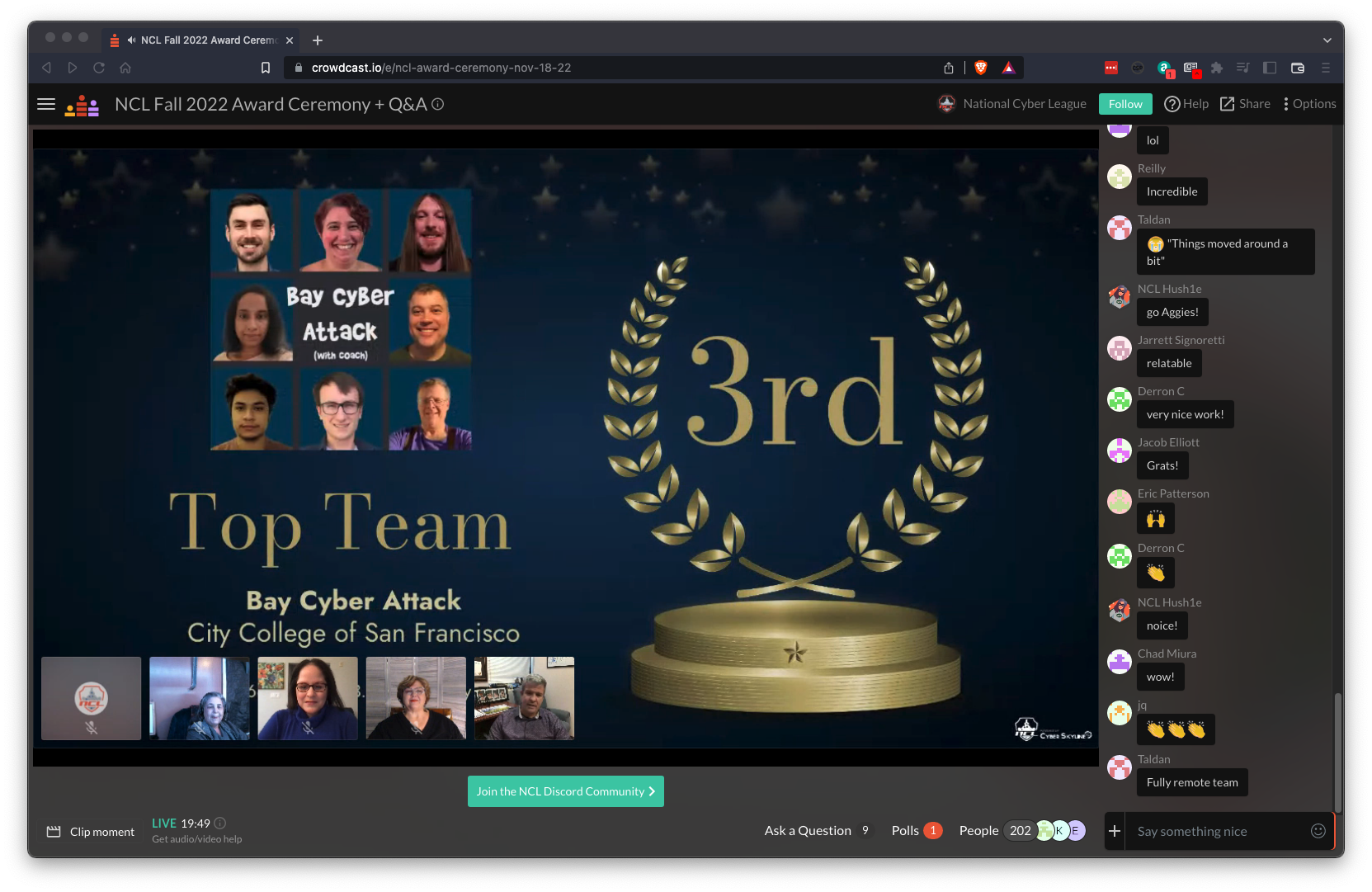Click jq's three clapping hands message

point(1176,729)
